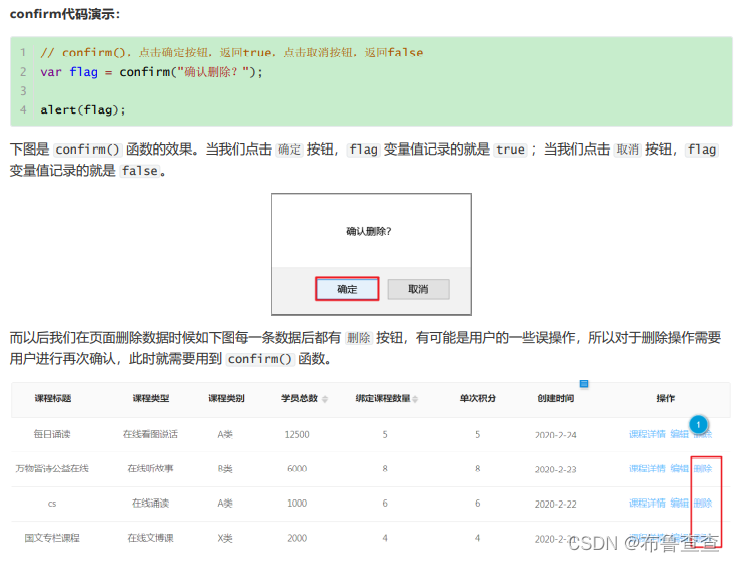Screen dimensions: 734x562
Task: Click 编辑 for the 每日诵读 row
Action: coord(679,434)
